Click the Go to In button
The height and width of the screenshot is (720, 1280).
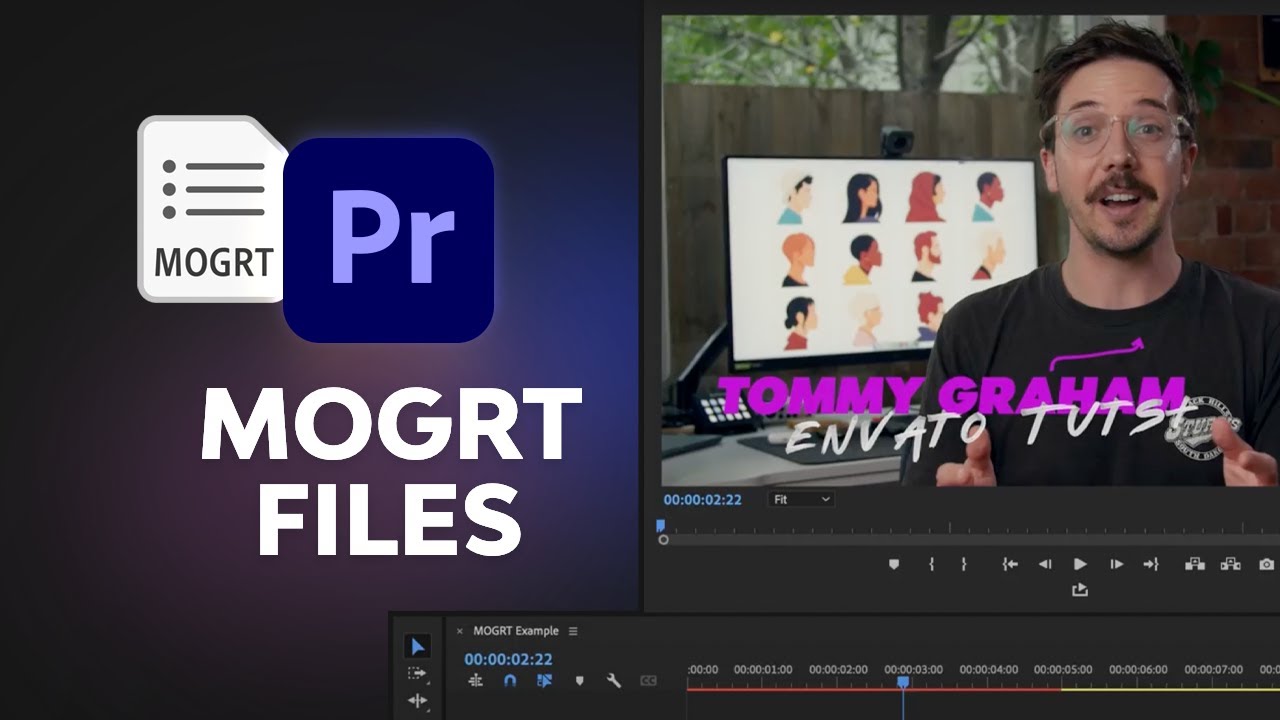point(1010,564)
